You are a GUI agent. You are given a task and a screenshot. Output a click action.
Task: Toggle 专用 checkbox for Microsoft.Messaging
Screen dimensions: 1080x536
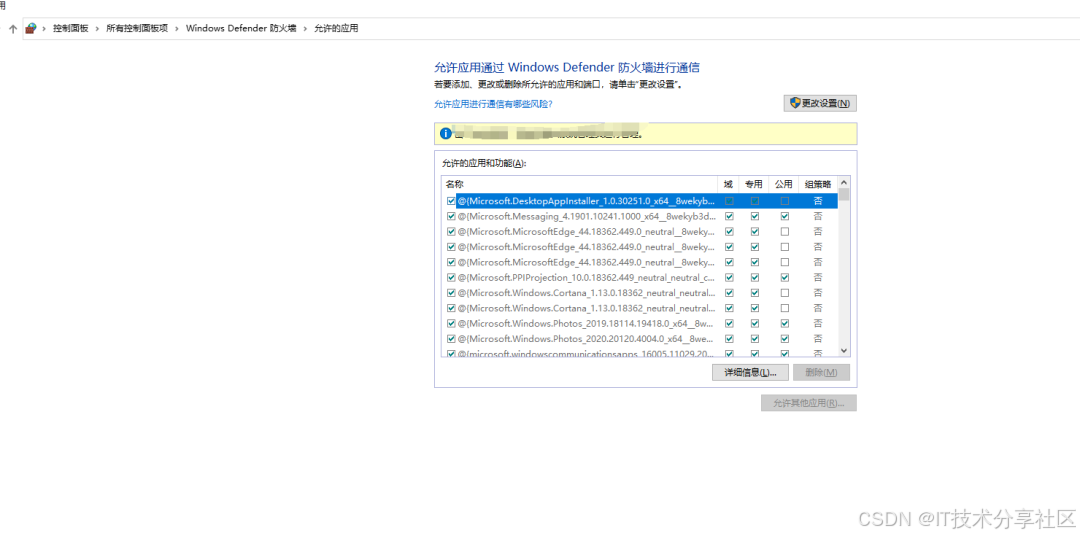pyautogui.click(x=755, y=216)
